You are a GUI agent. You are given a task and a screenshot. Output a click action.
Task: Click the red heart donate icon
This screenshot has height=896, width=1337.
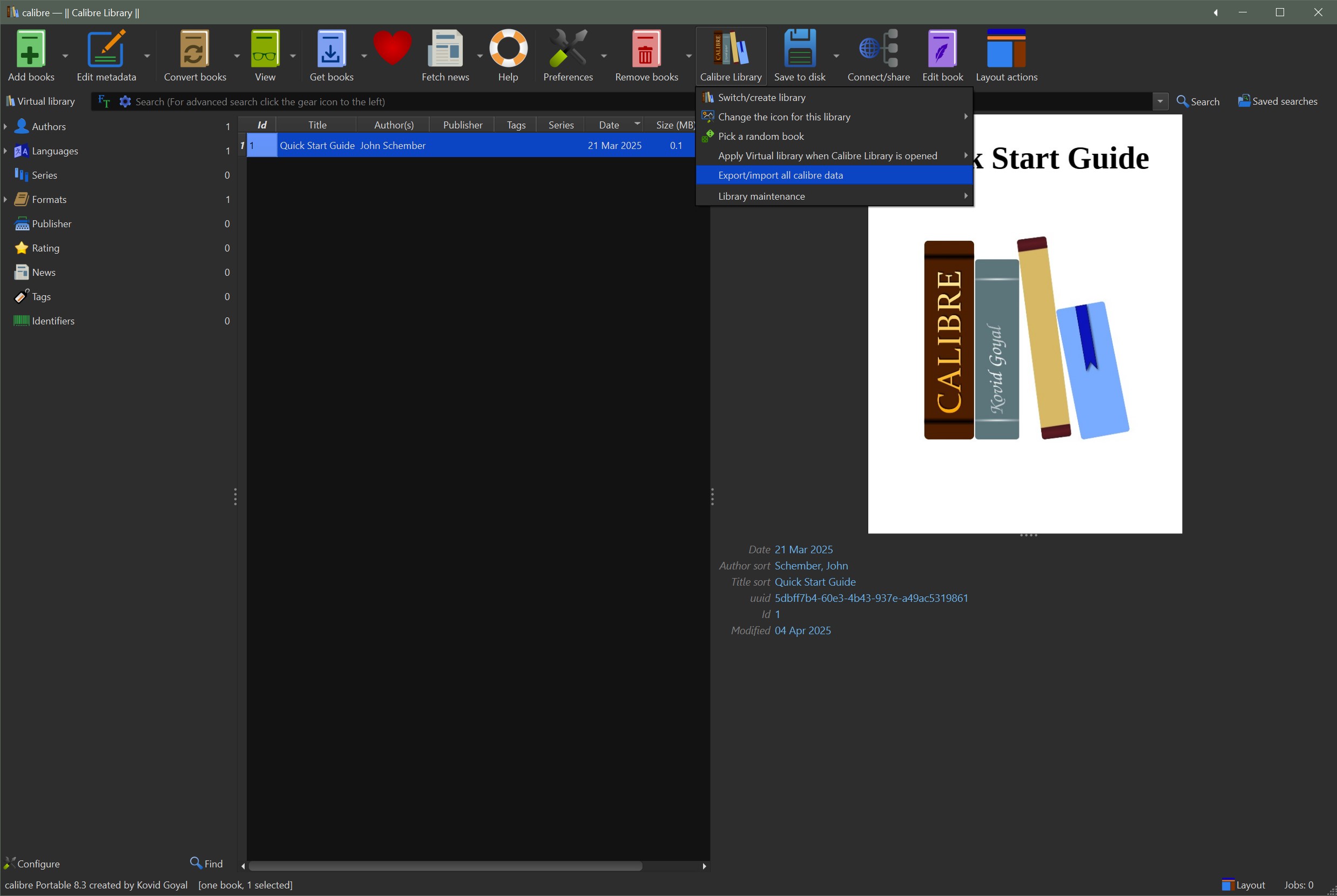click(392, 48)
